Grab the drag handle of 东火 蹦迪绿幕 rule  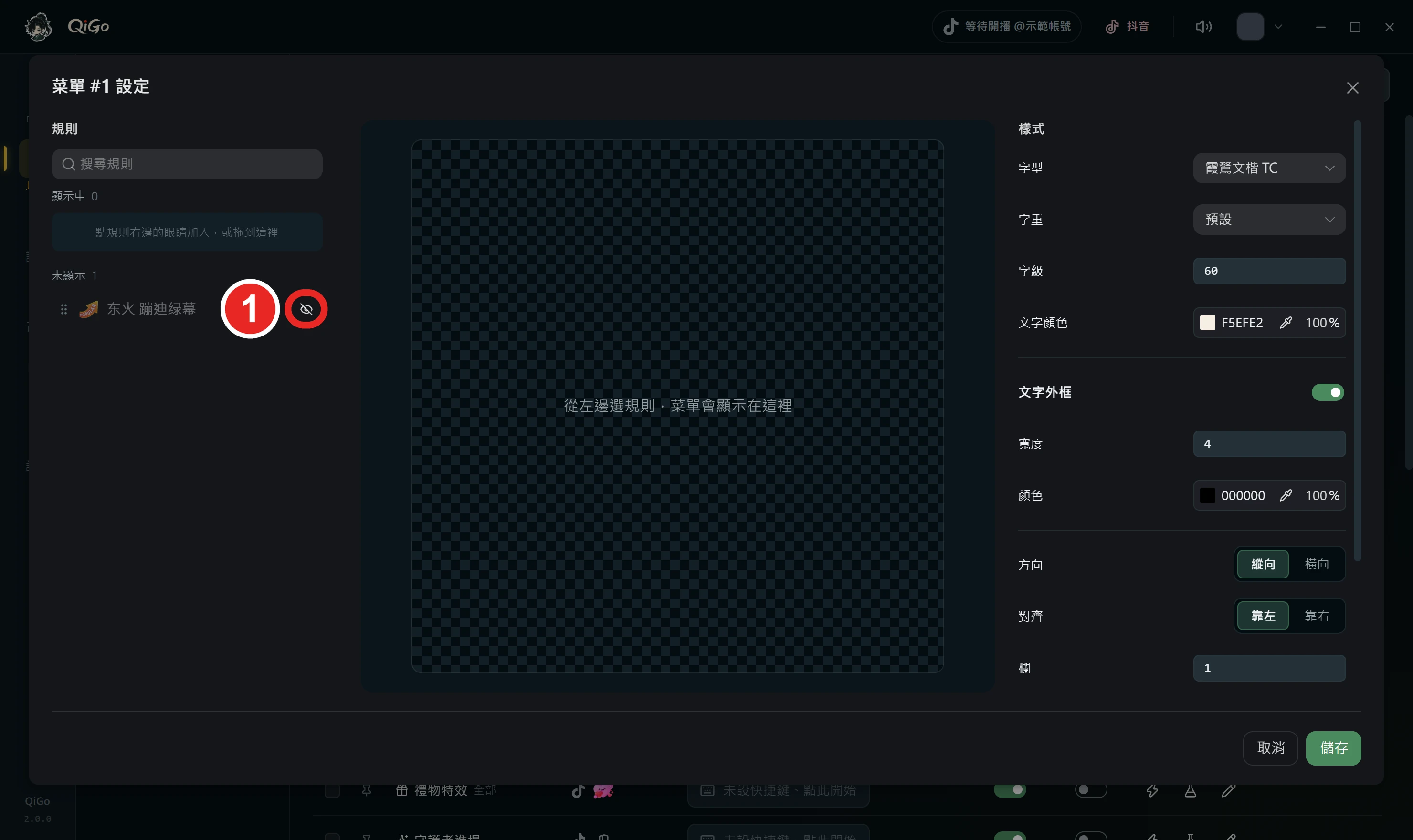click(64, 309)
